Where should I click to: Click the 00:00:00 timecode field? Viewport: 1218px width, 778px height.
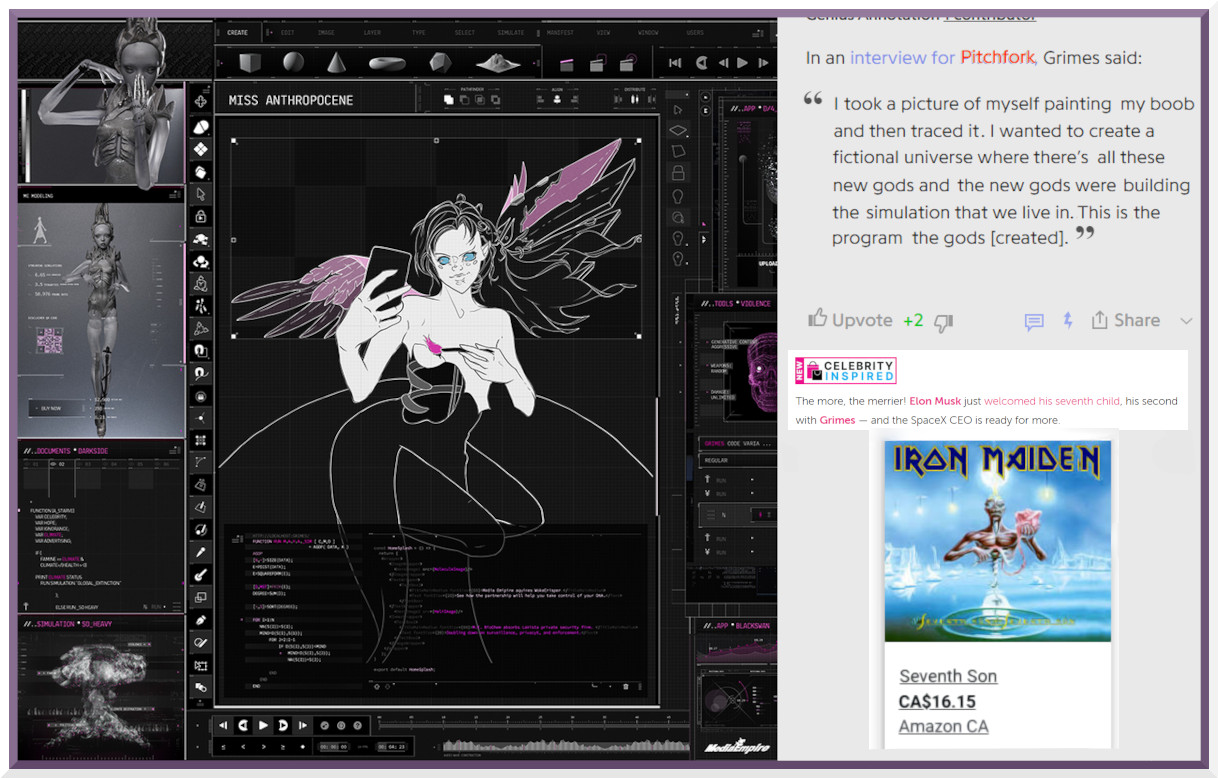tap(333, 746)
